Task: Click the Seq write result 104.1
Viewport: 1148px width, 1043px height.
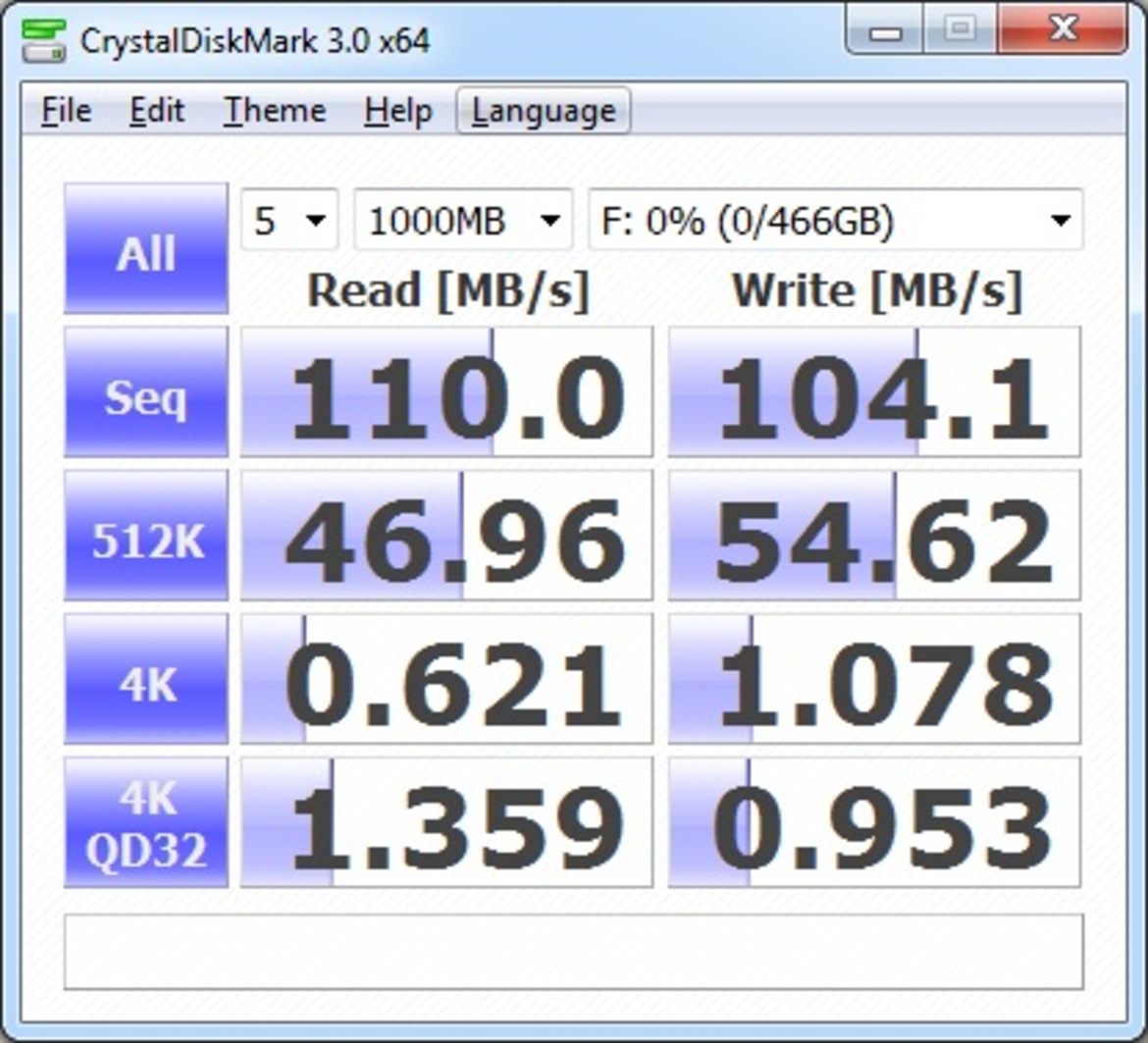Action: [874, 391]
